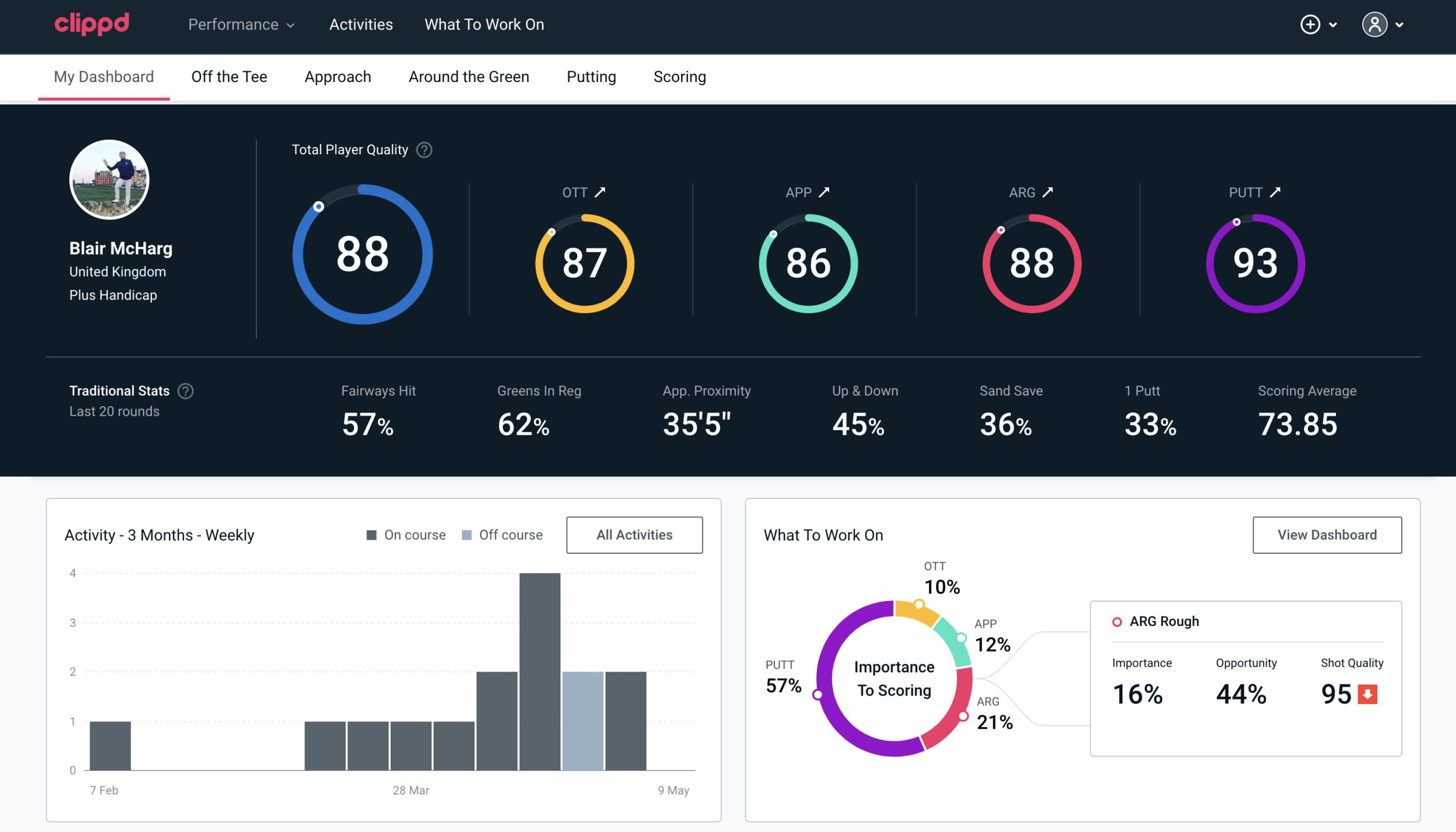Switch to the Scoring tab

pyautogui.click(x=680, y=76)
